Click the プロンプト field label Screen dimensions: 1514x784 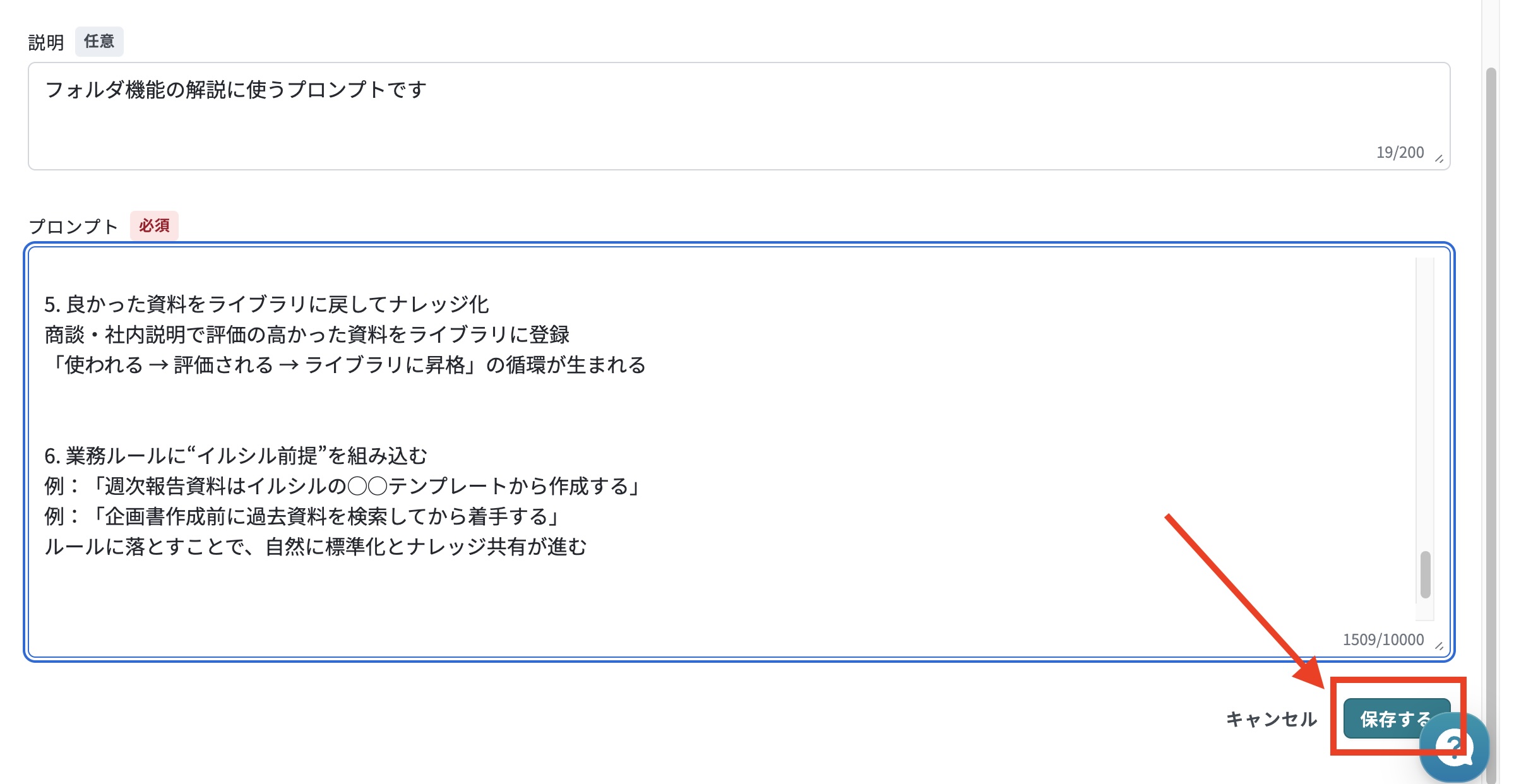[73, 227]
